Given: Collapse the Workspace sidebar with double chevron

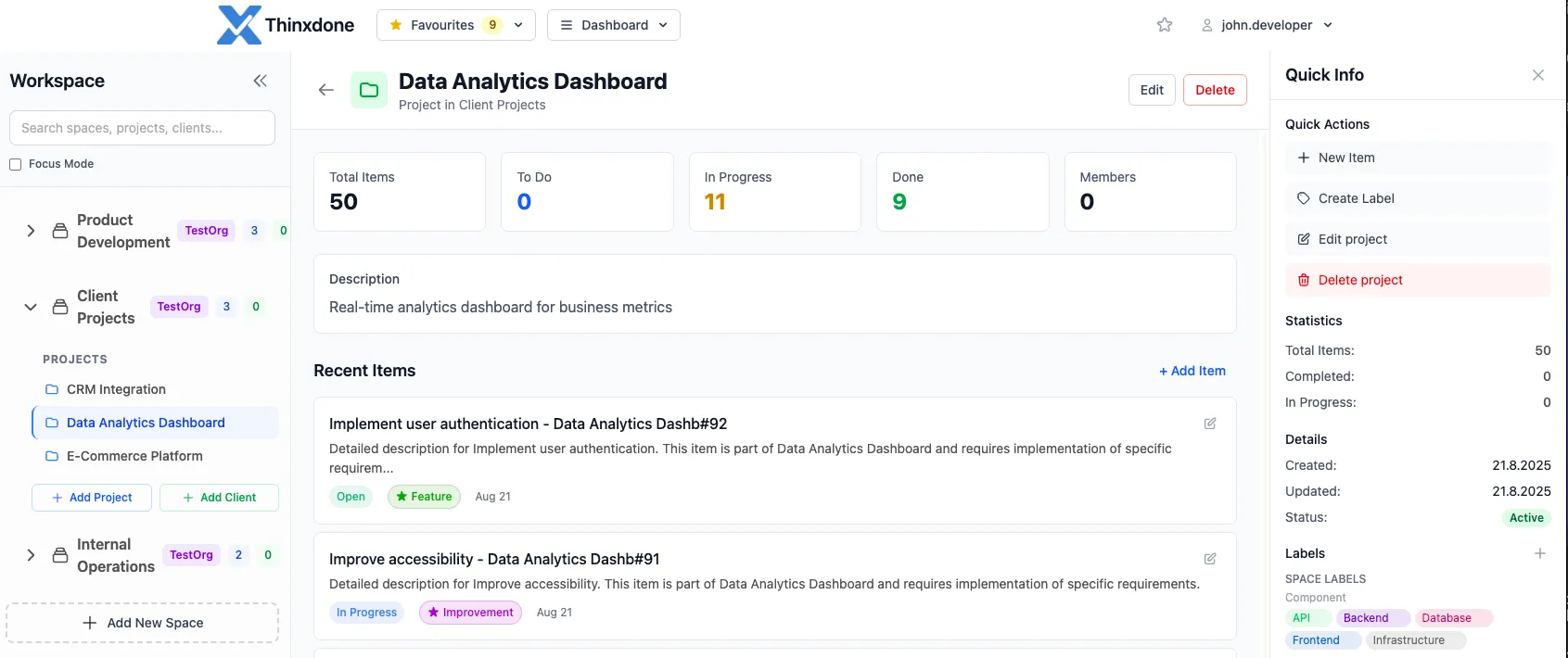Looking at the screenshot, I should coord(260,81).
